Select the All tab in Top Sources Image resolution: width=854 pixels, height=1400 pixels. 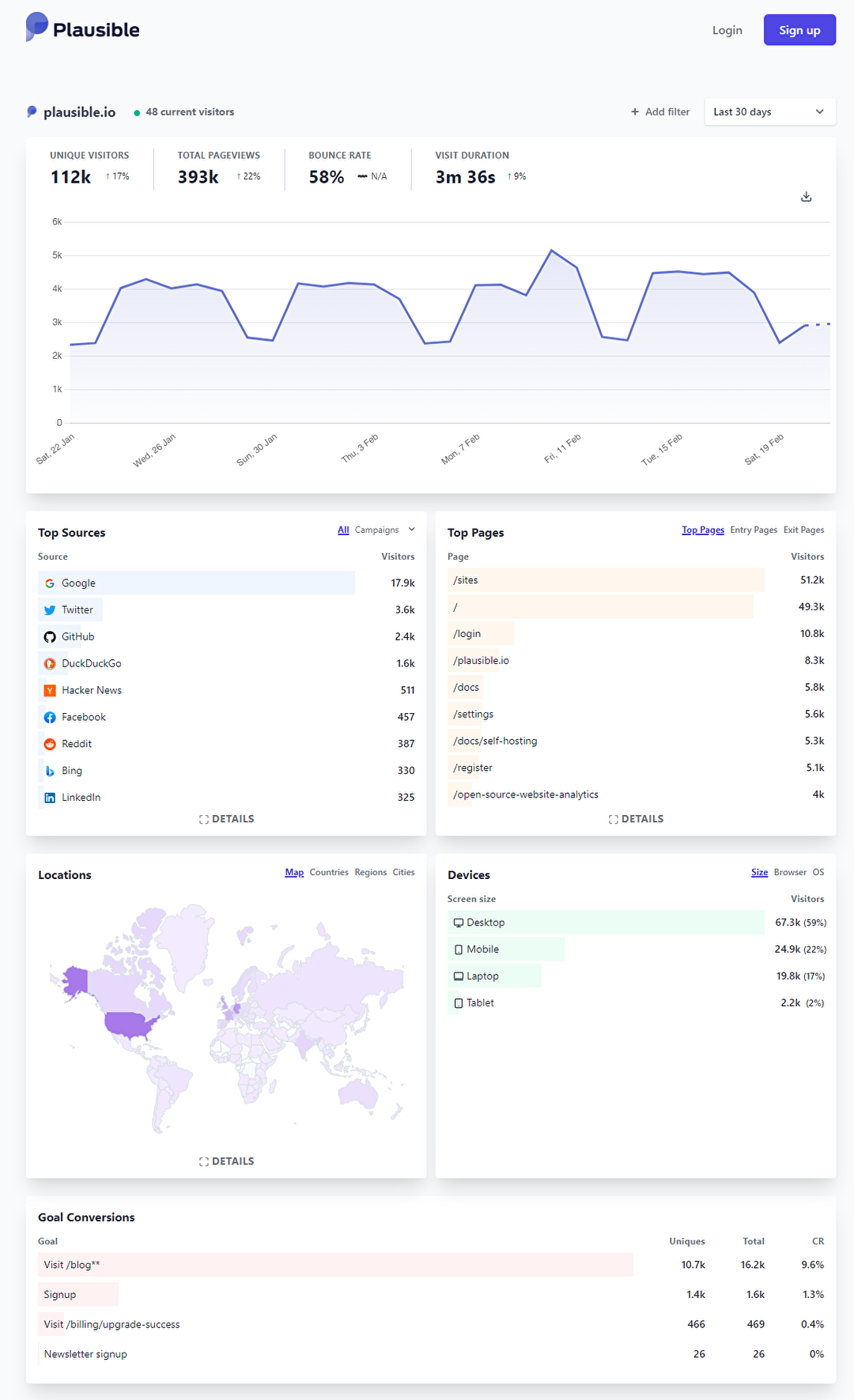[x=343, y=530]
